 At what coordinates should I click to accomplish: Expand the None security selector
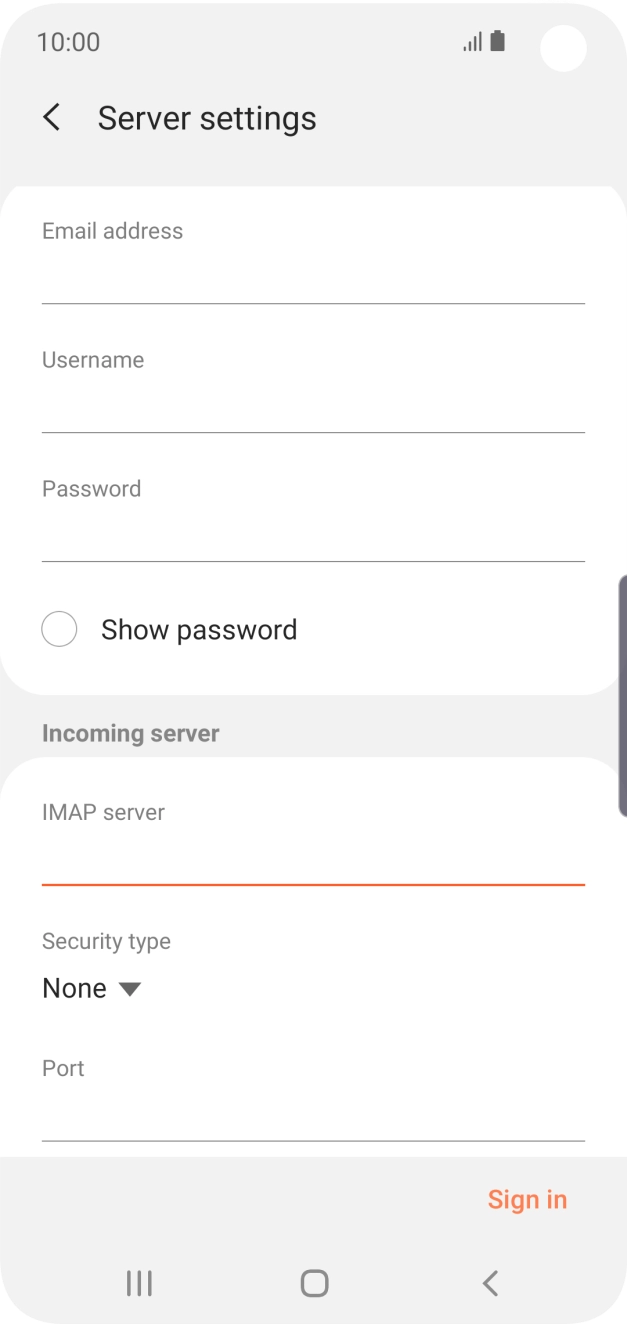(74, 988)
